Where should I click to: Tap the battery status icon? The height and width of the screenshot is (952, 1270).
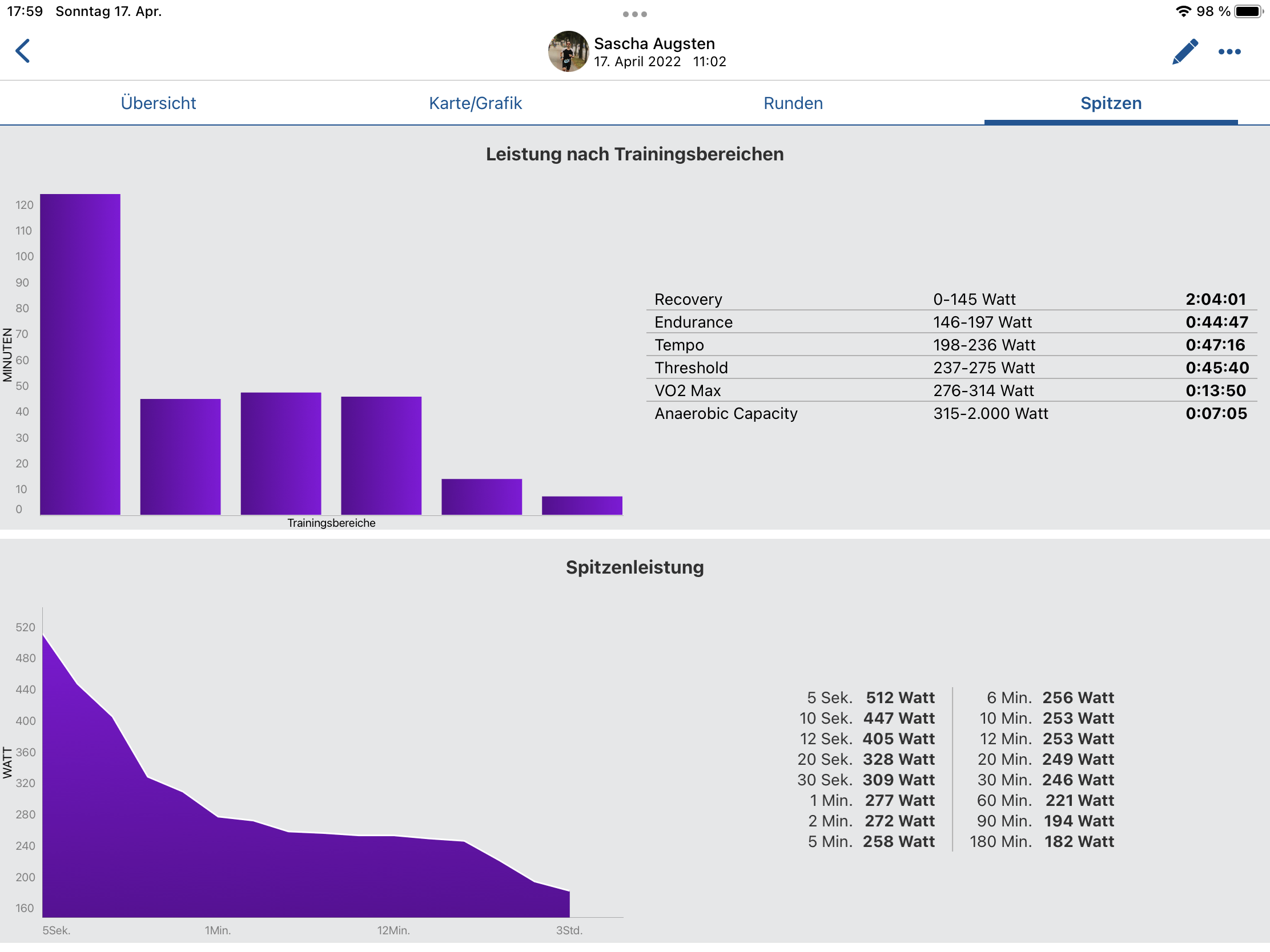tap(1248, 11)
